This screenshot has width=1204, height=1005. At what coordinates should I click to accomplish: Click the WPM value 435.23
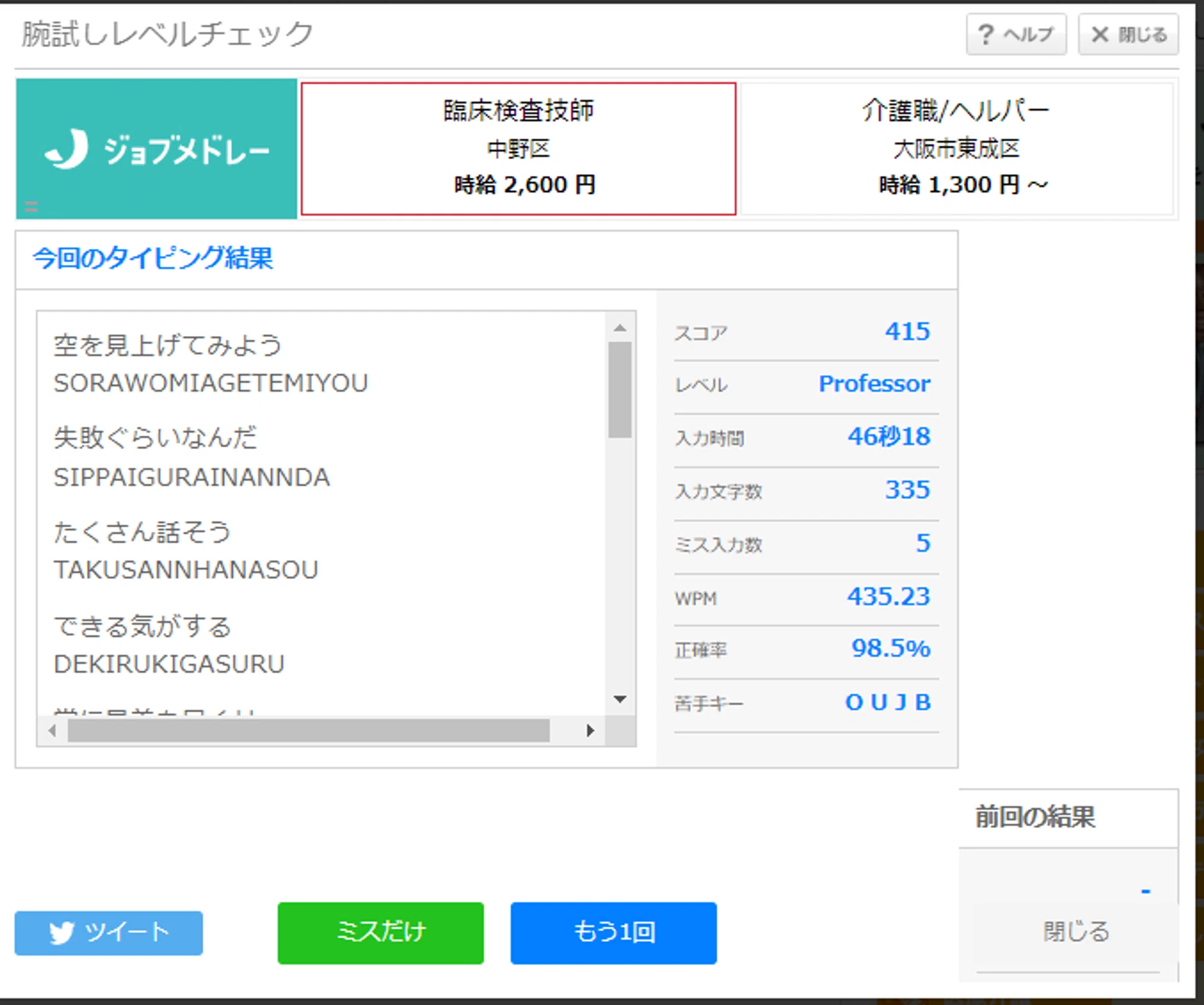click(x=889, y=596)
